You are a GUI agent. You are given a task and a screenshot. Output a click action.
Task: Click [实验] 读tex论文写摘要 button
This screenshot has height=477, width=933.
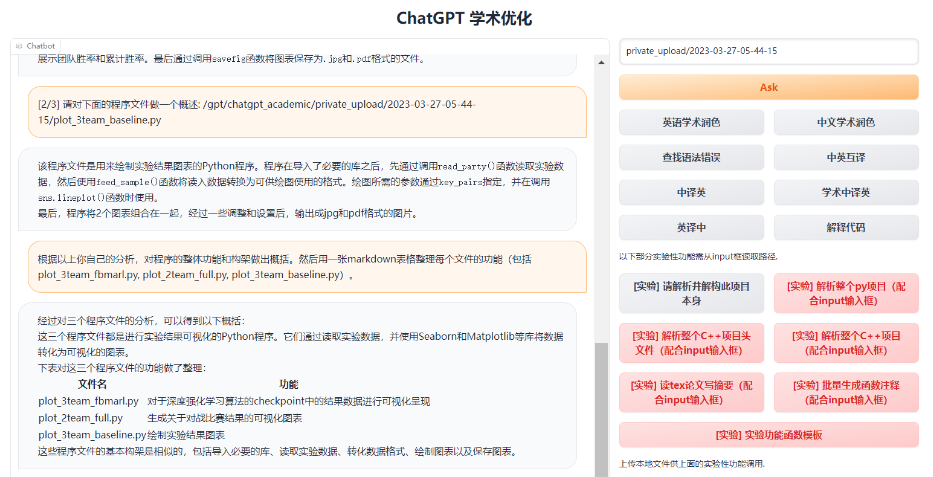pos(691,393)
